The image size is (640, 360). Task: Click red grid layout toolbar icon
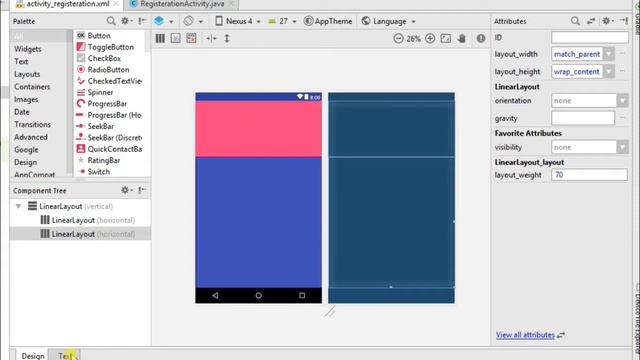tap(191, 38)
